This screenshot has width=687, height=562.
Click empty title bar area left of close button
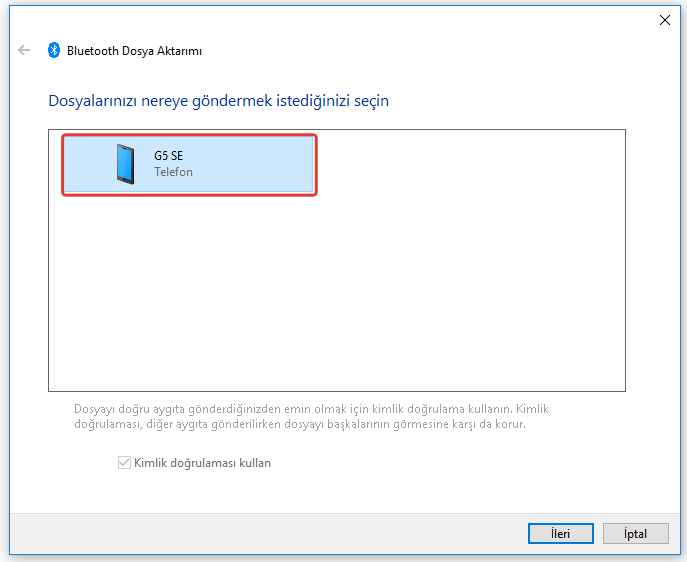400,19
